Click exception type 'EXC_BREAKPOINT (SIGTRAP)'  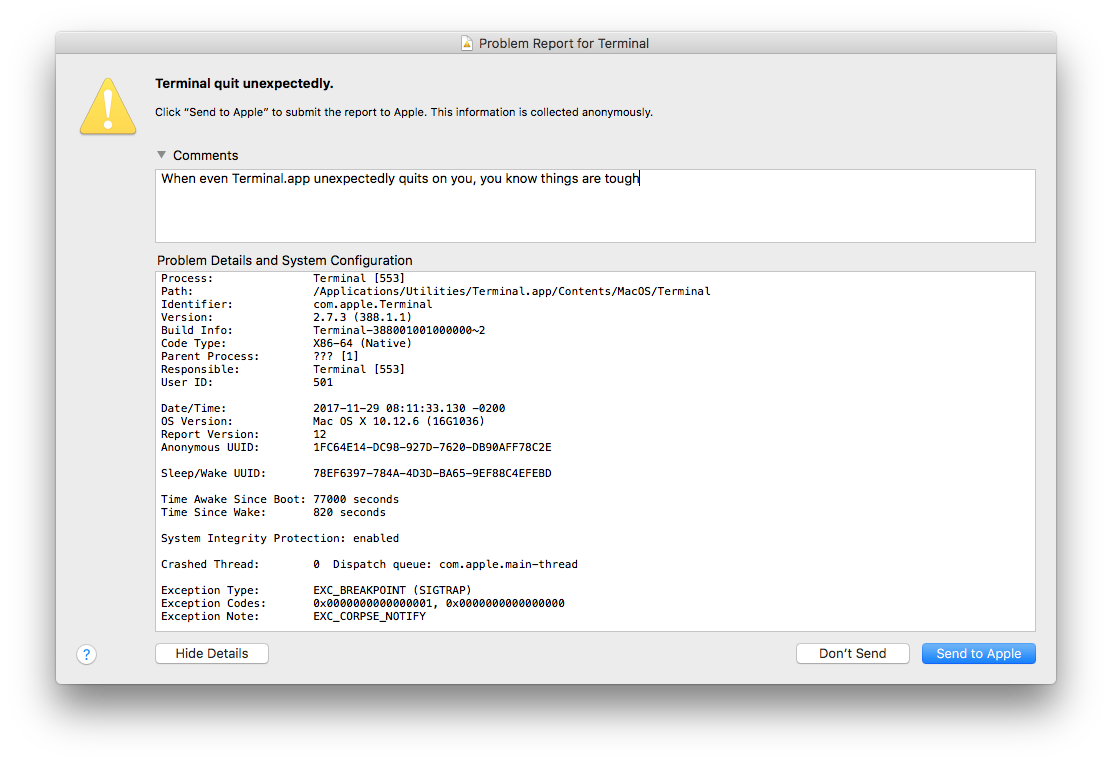click(x=392, y=590)
